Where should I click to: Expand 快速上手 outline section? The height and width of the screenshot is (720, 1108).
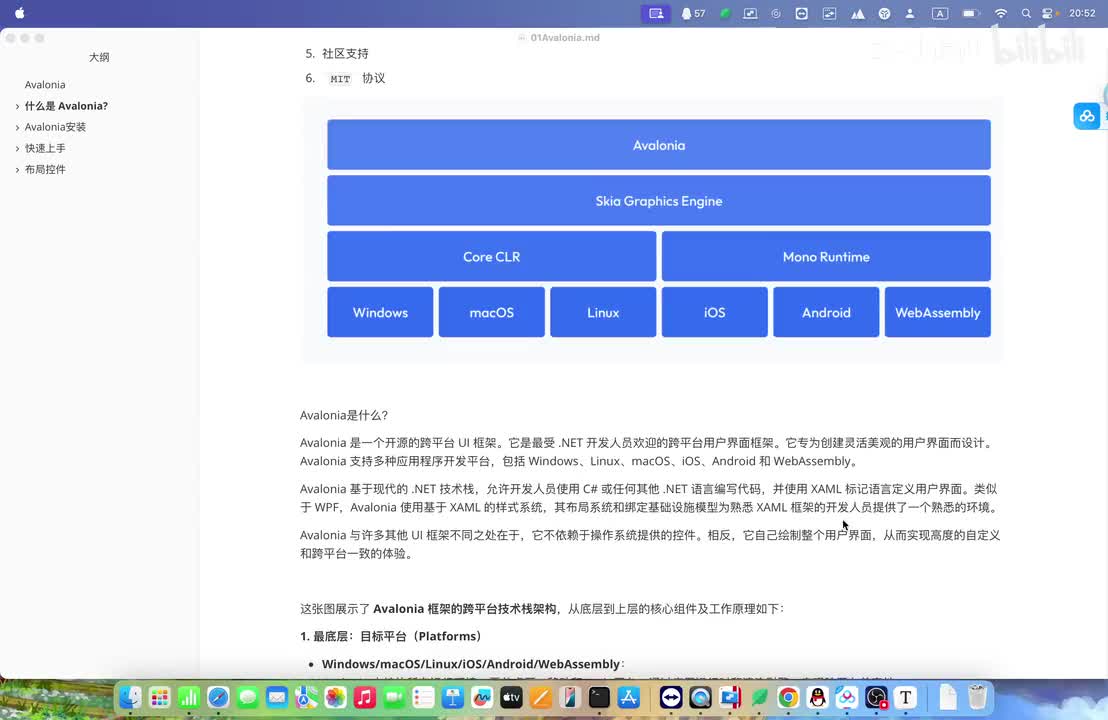point(17,149)
